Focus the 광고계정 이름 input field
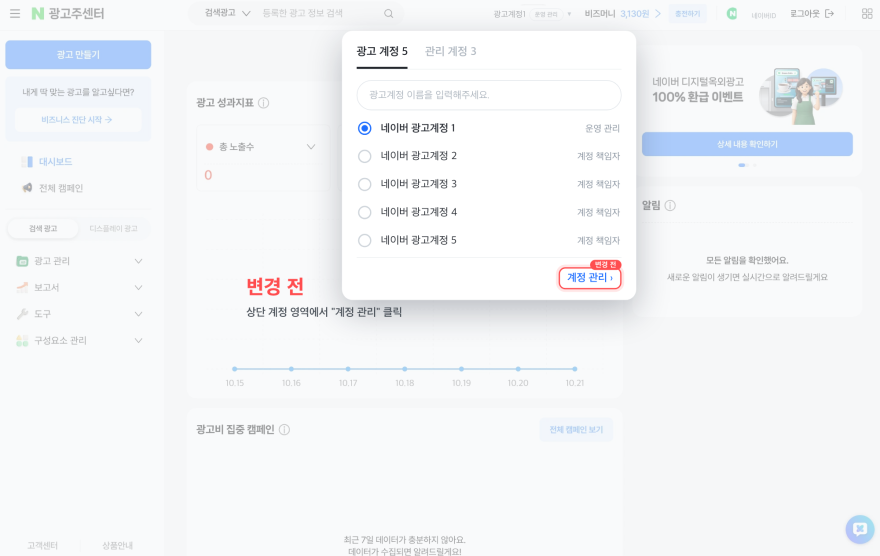Image resolution: width=880 pixels, height=556 pixels. click(x=489, y=95)
